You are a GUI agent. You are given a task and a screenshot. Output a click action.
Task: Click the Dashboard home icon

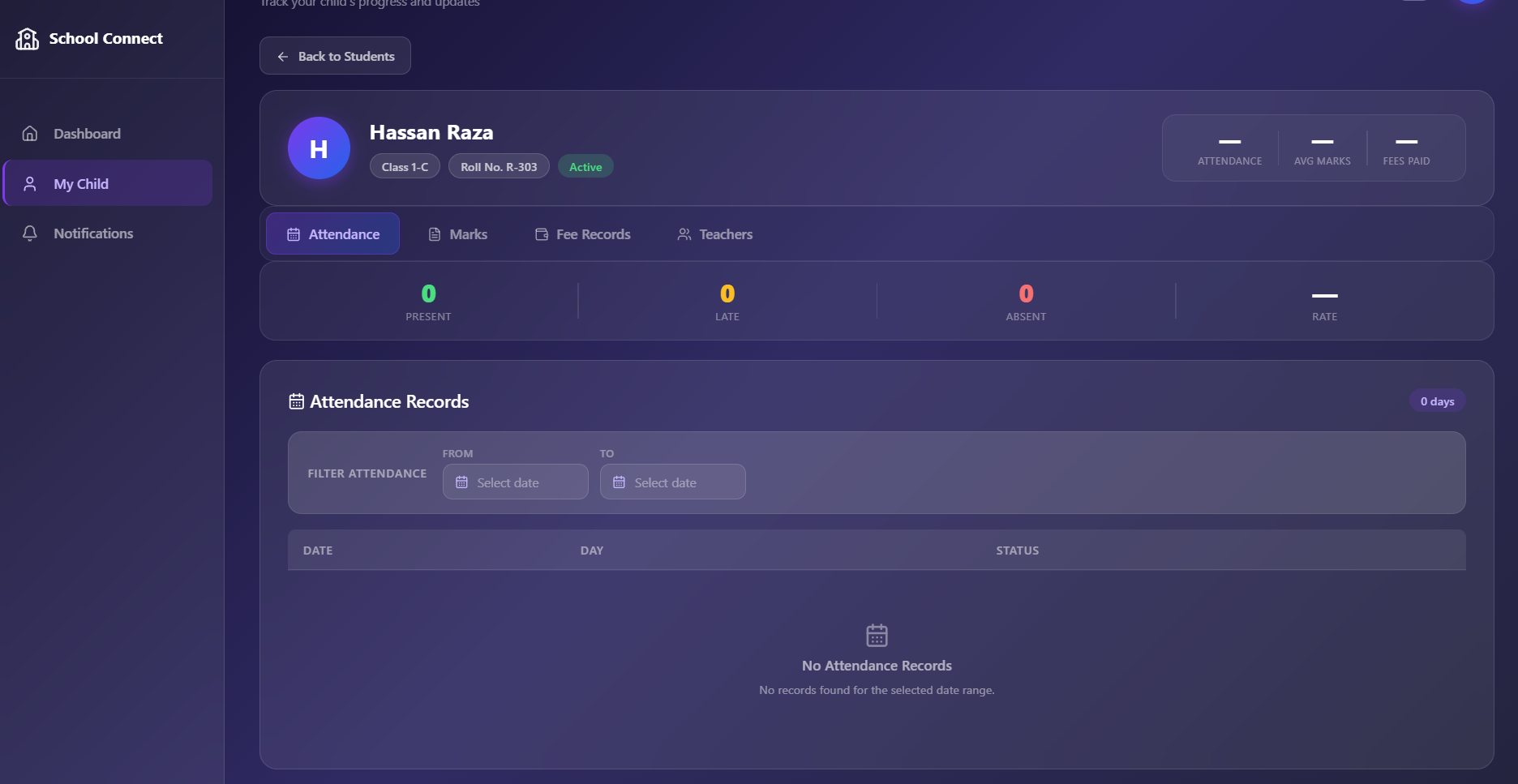click(x=30, y=134)
